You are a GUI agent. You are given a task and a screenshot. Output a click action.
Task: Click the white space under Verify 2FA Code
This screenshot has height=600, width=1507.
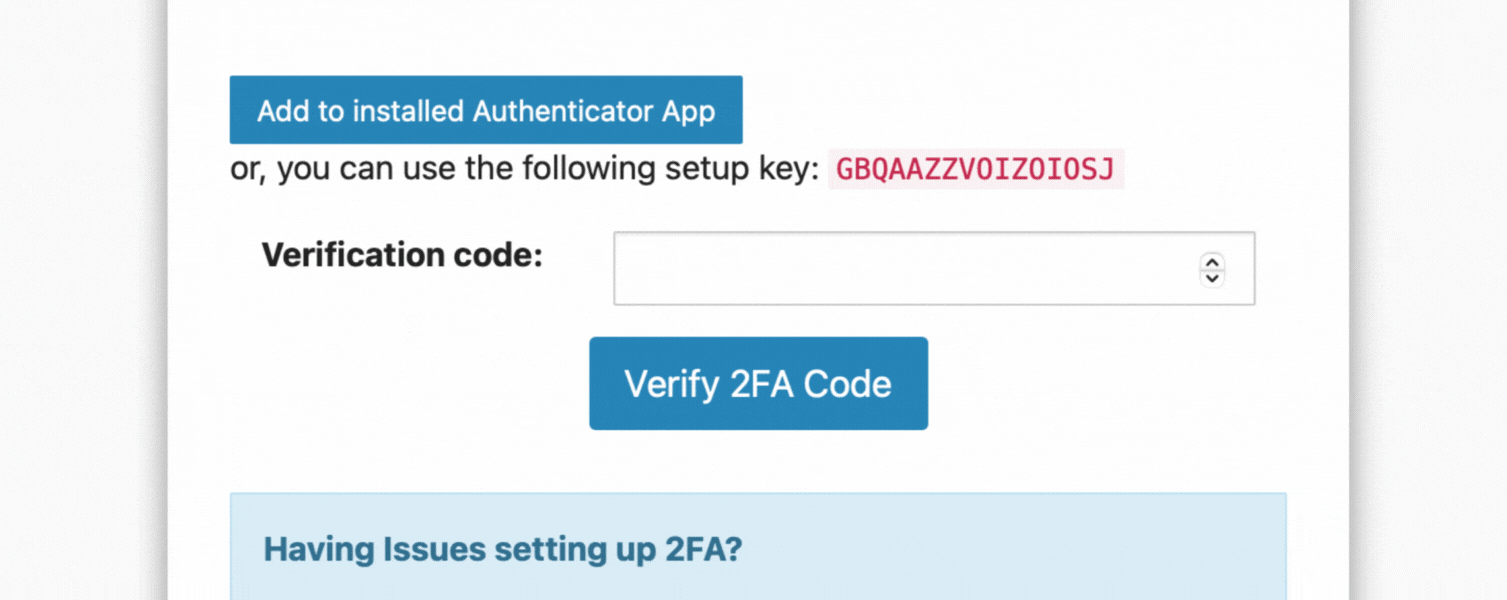point(758,461)
